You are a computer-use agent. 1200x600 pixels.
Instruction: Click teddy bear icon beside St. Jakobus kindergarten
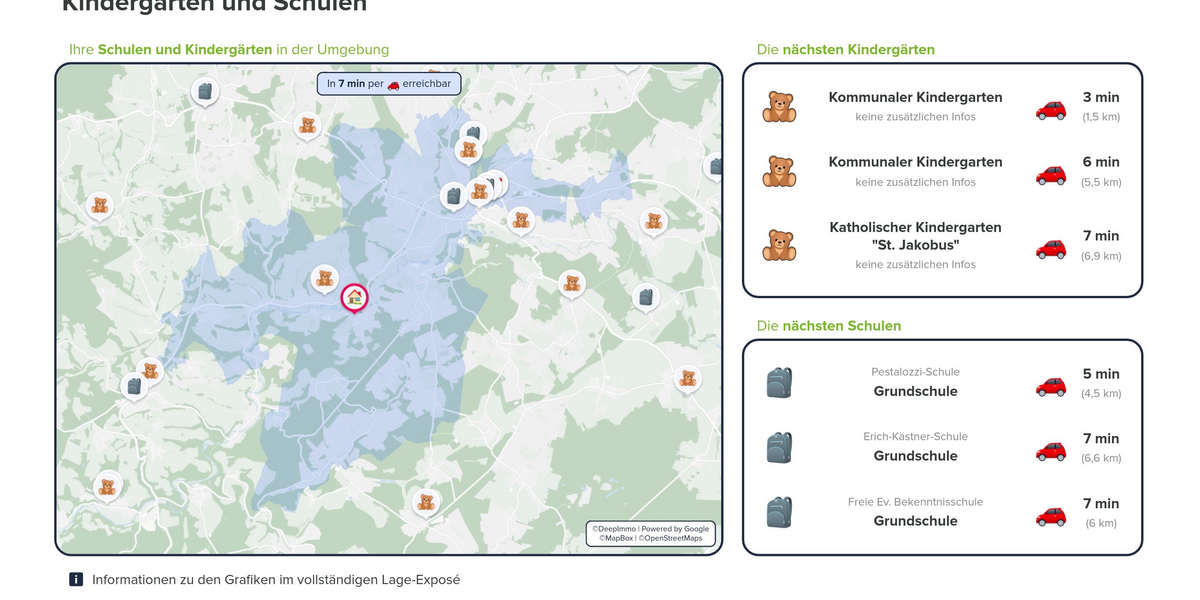[779, 245]
